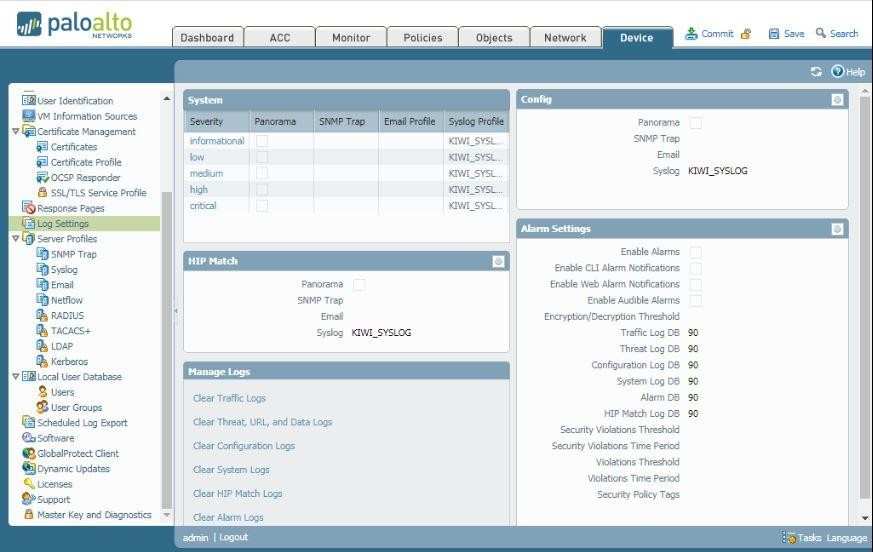The image size is (873, 552).
Task: Click the Logout link
Action: point(233,538)
